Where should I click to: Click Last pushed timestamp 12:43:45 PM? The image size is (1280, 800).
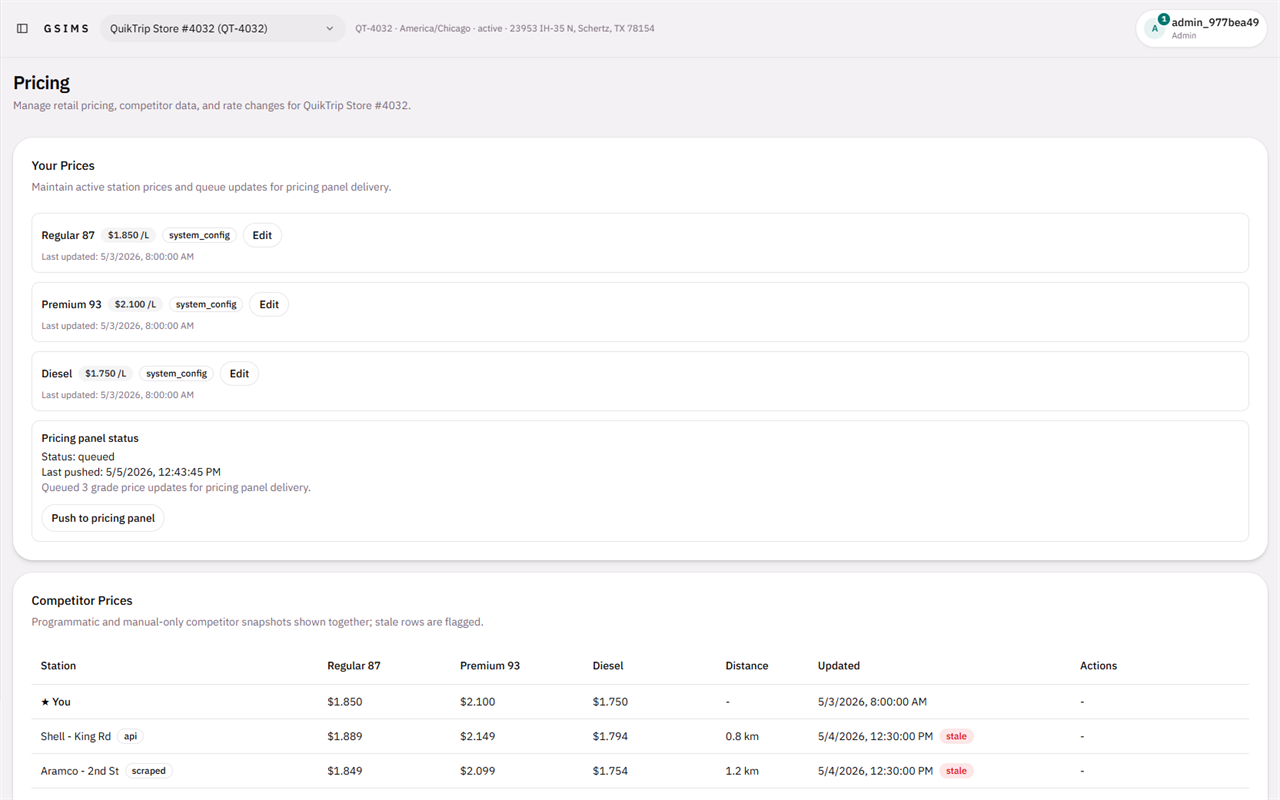[131, 472]
